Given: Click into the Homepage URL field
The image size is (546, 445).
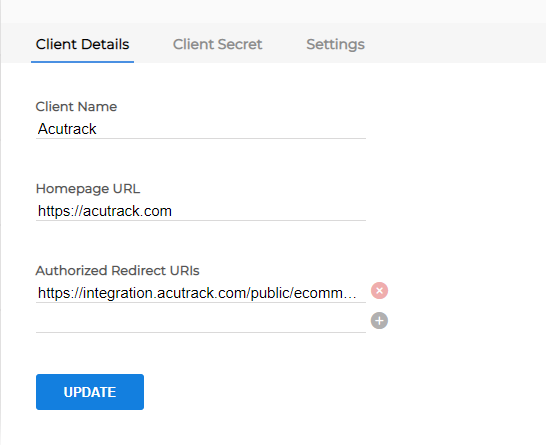Looking at the screenshot, I should coord(201,211).
